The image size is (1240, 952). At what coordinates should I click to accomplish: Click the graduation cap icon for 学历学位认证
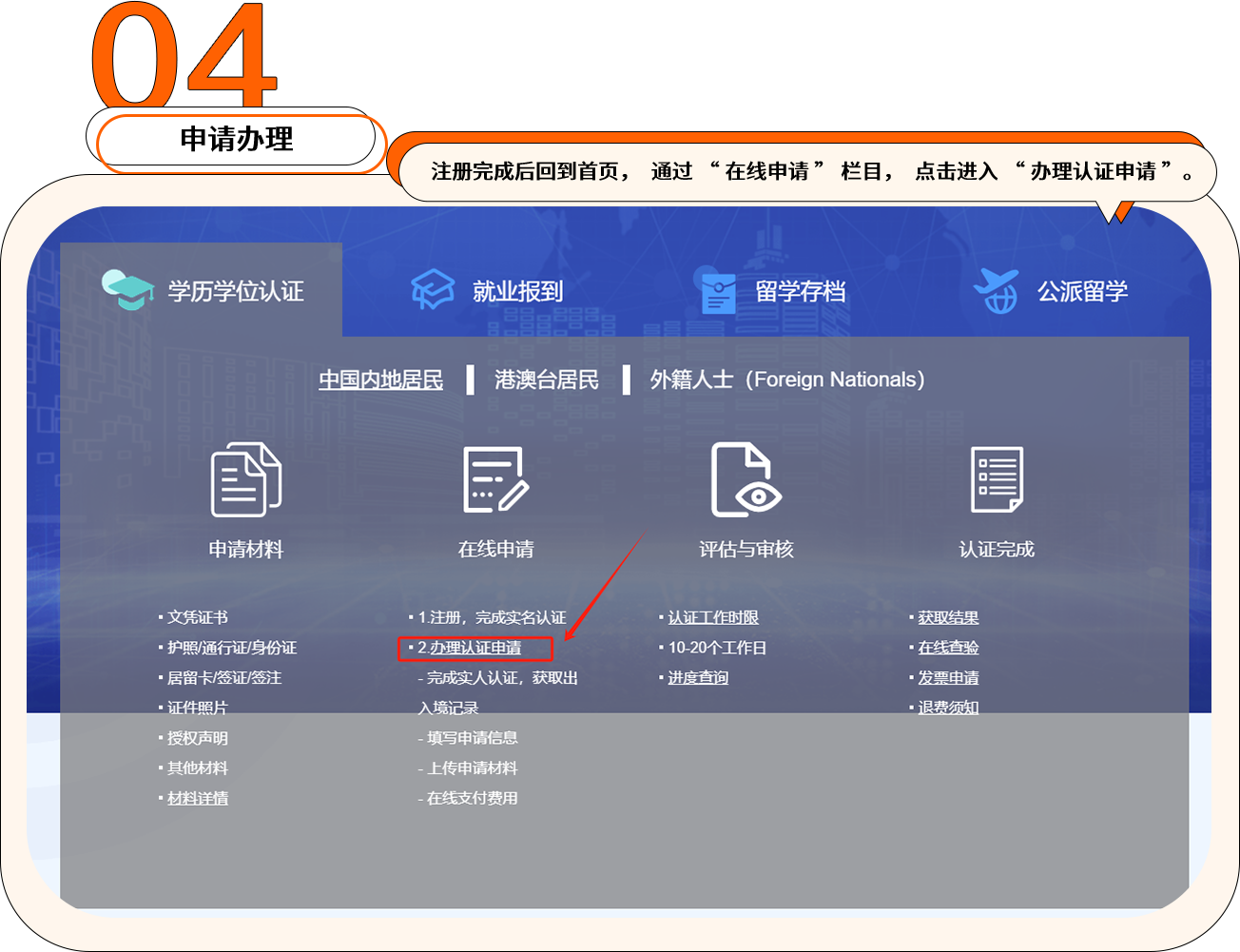pos(127,290)
